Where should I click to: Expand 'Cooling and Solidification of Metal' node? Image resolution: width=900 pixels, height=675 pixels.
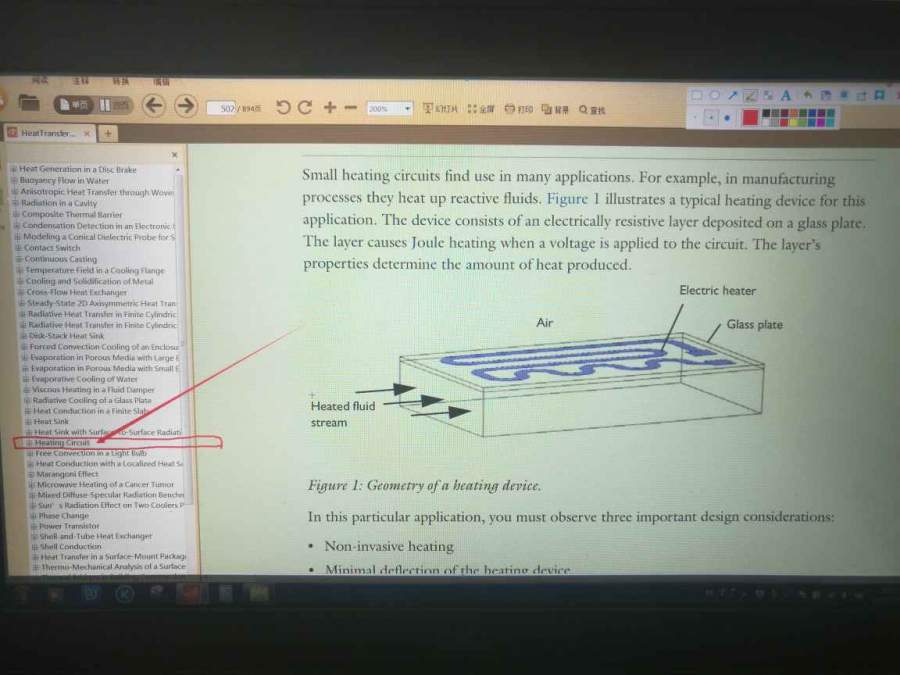tap(21, 281)
